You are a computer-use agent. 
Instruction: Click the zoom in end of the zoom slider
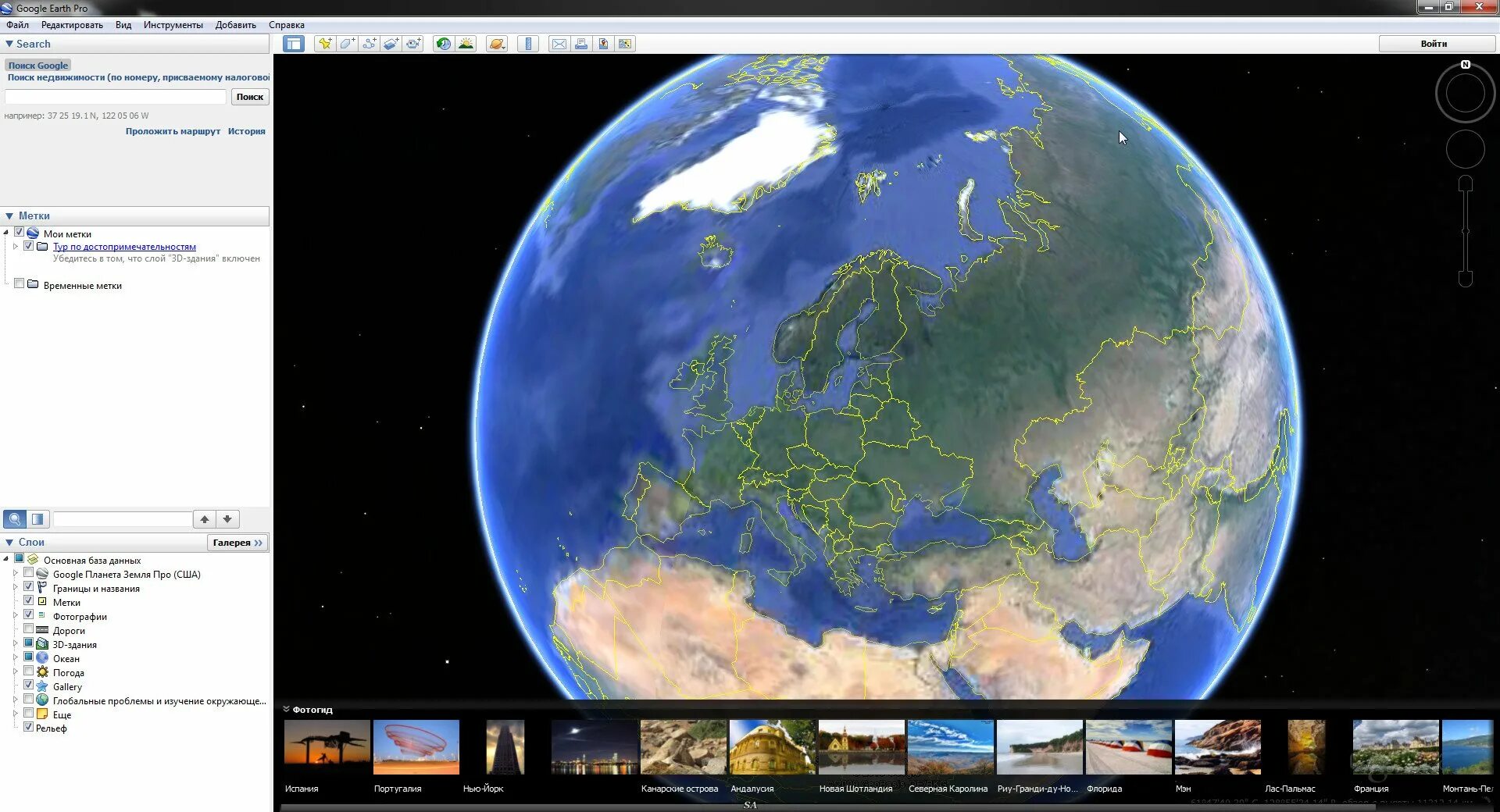click(x=1466, y=184)
